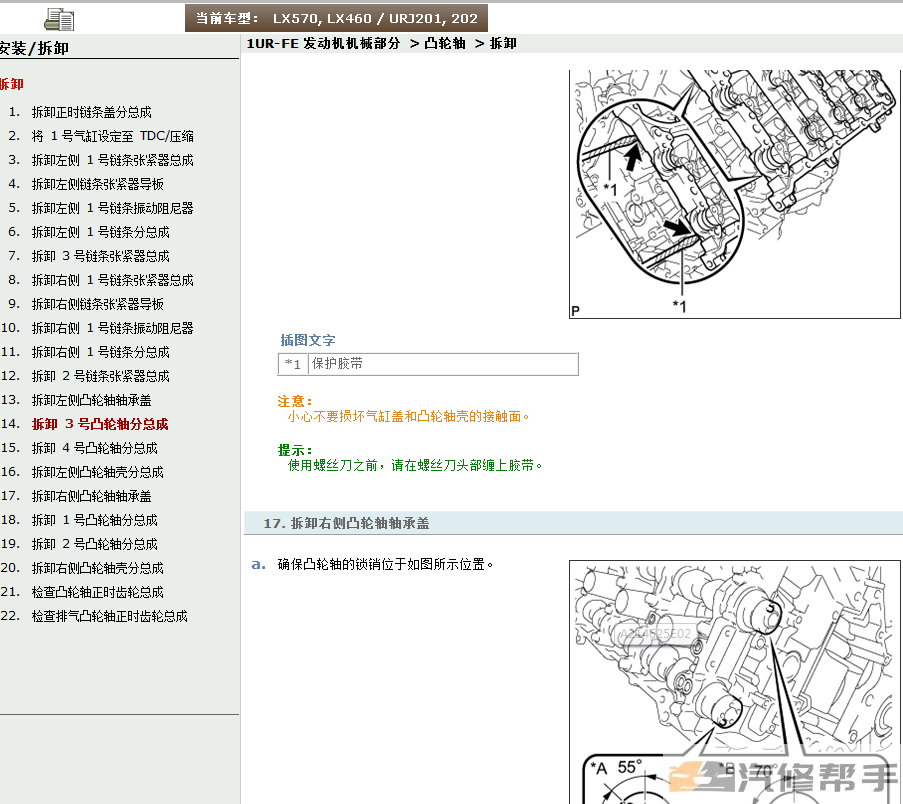Viewport: 903px width, 804px height.
Task: Click breadcrumb item 凸轮轴
Action: click(445, 43)
